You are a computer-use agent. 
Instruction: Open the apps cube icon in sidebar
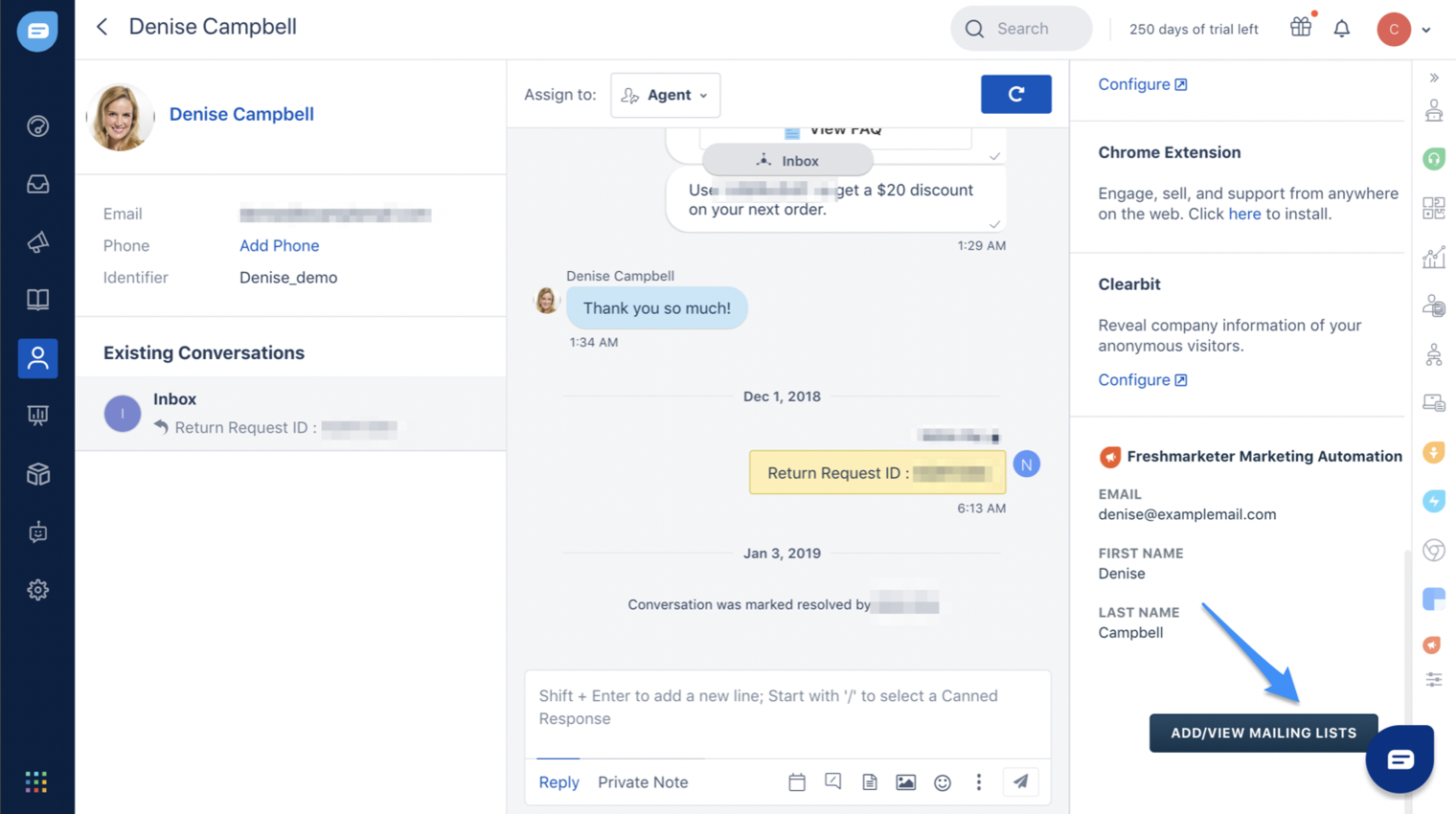(x=37, y=474)
